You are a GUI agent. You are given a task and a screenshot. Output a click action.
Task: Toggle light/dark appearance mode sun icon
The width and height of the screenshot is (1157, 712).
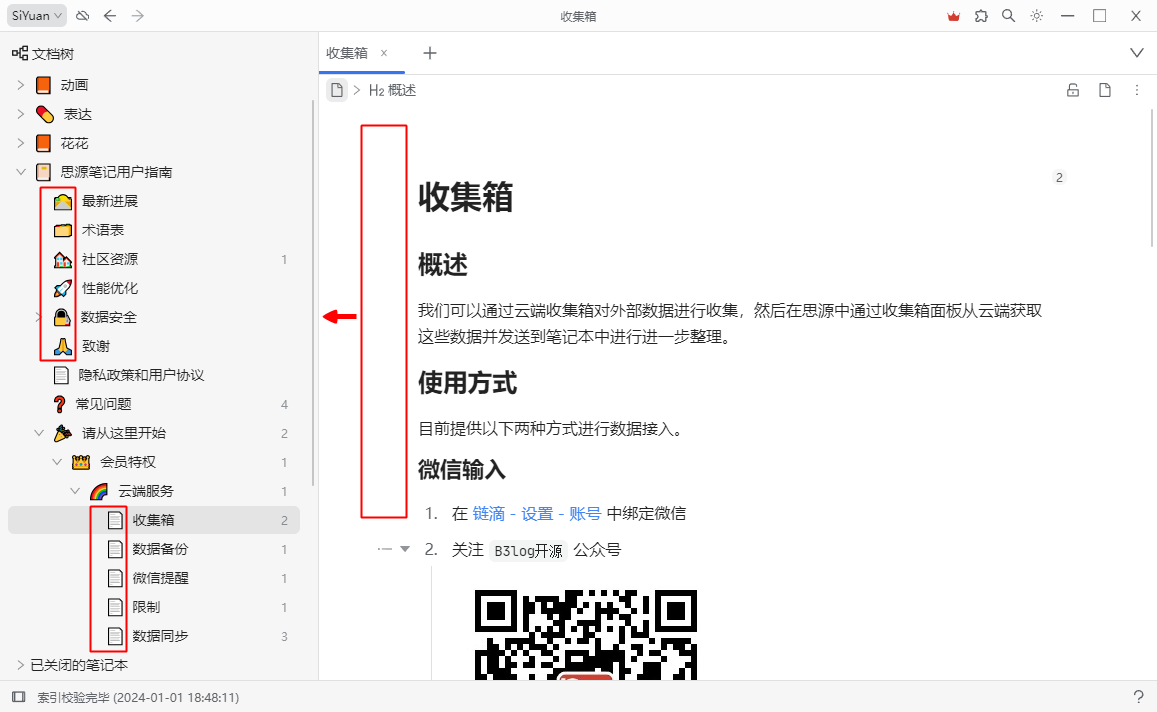coord(1037,15)
